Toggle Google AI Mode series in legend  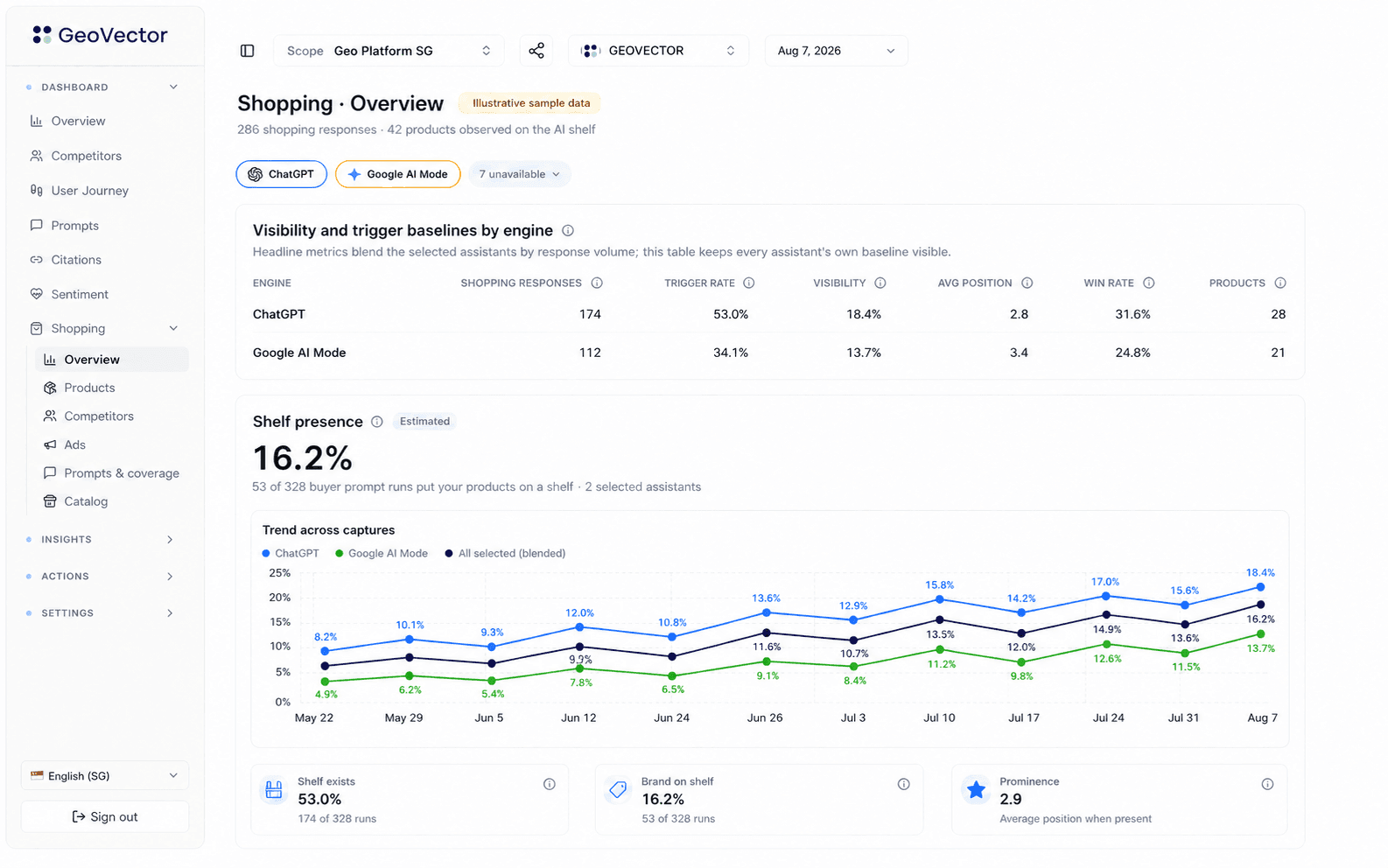382,554
